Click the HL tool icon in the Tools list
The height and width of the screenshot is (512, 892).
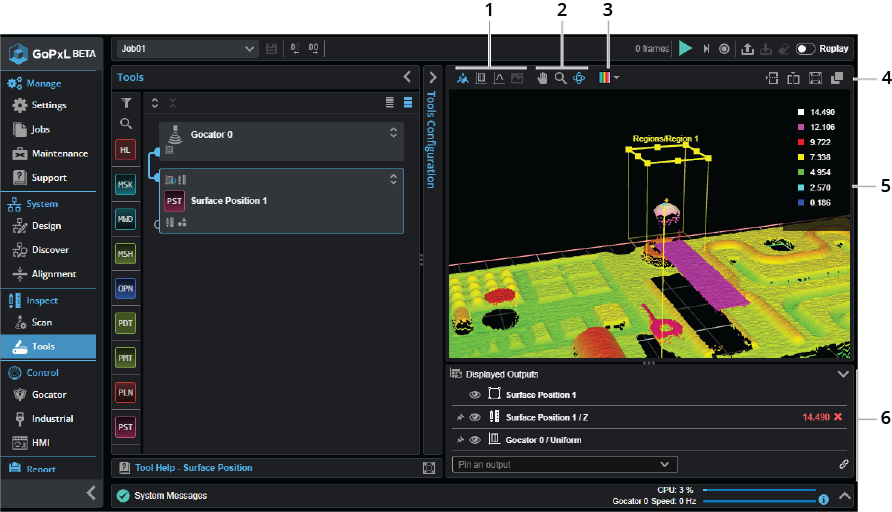click(125, 150)
